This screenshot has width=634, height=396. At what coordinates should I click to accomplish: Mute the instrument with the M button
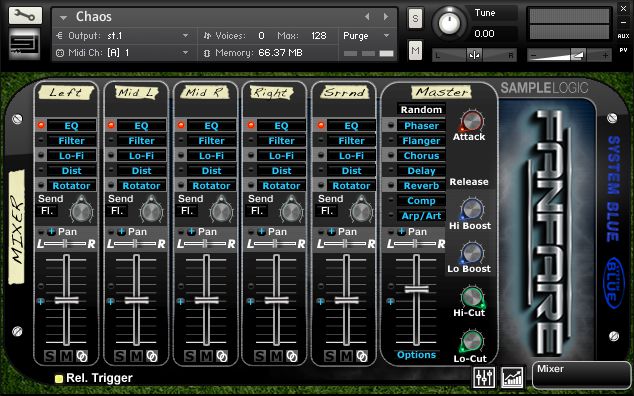click(415, 51)
